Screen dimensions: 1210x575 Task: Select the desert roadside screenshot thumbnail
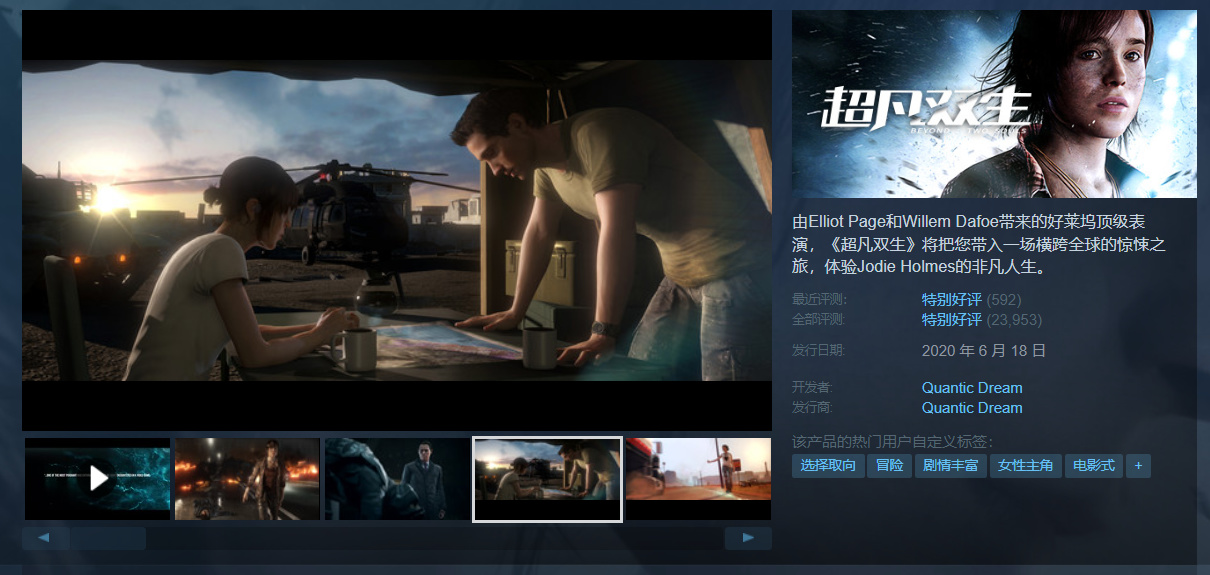point(698,479)
